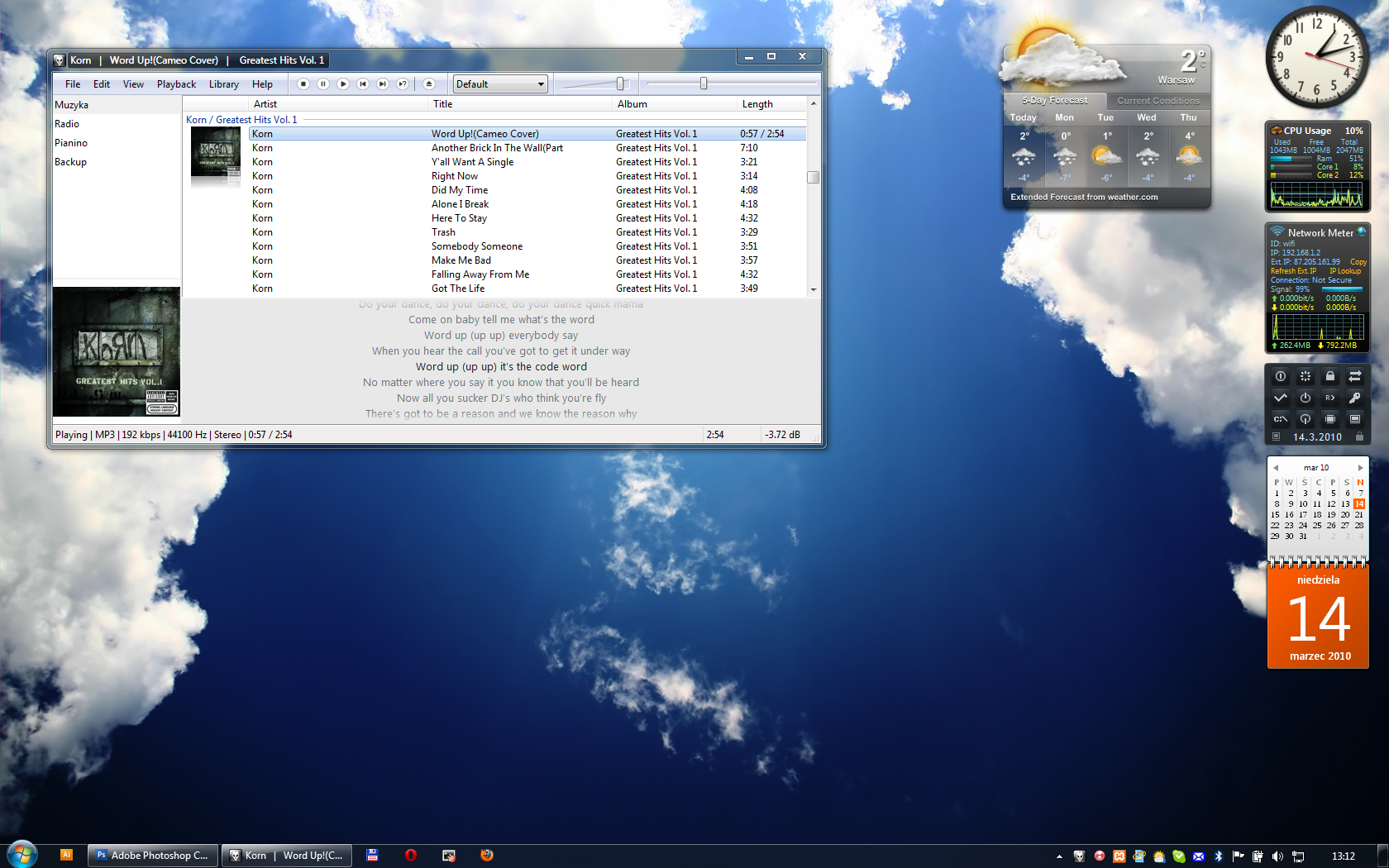The image size is (1389, 868).
Task: Switch to 5-Day Forecast tab
Action: pyautogui.click(x=1055, y=100)
